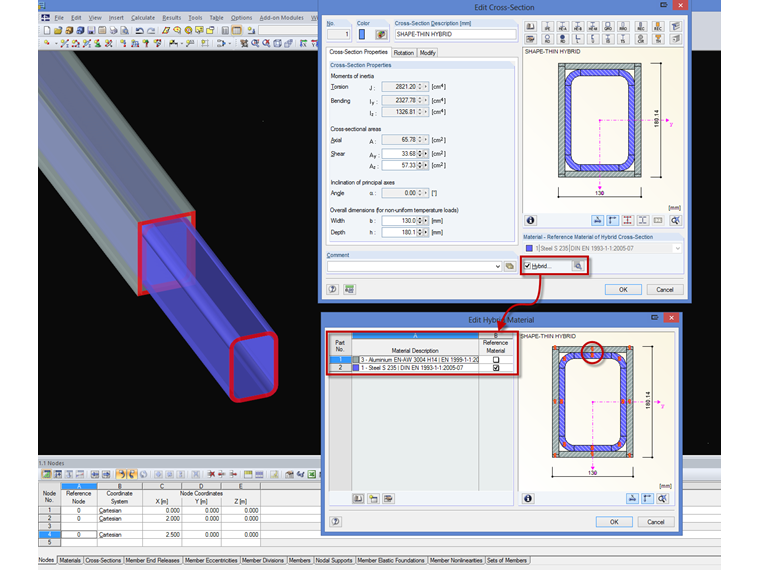The height and width of the screenshot is (570, 760).
Task: Click the Open file folder icon
Action: point(58,31)
